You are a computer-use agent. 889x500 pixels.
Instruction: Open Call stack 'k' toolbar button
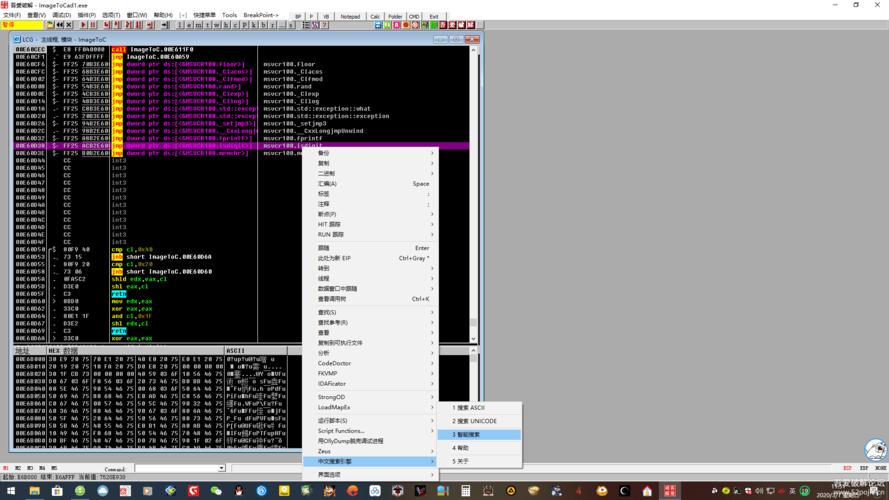(253, 25)
